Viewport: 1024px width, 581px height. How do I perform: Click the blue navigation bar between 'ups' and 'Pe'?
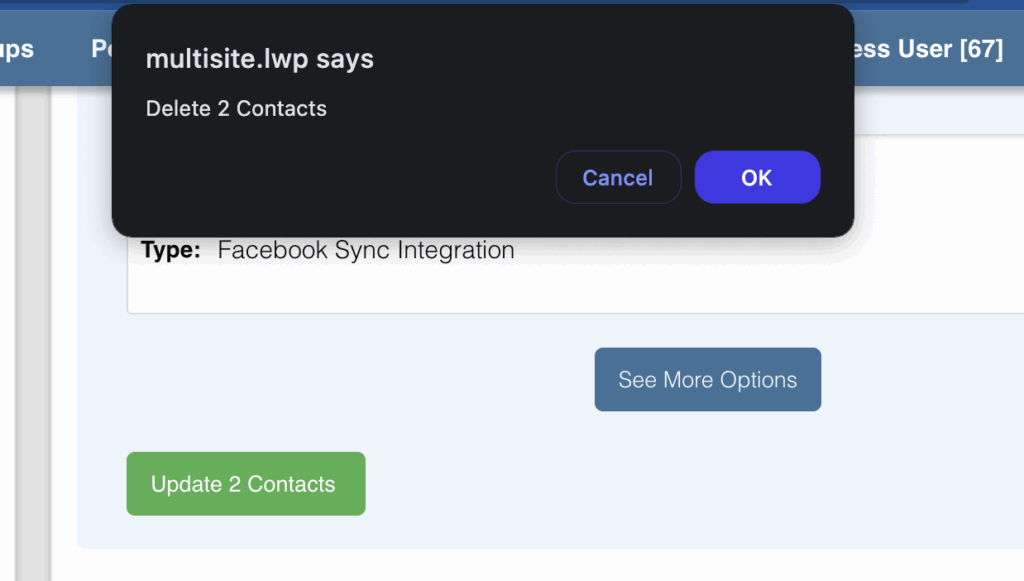[x=63, y=49]
